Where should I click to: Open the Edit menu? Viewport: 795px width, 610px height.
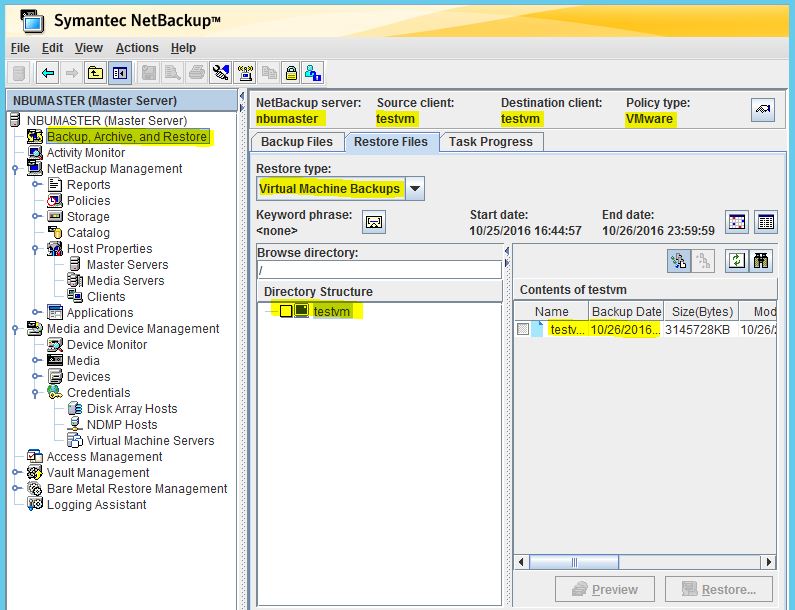point(52,48)
